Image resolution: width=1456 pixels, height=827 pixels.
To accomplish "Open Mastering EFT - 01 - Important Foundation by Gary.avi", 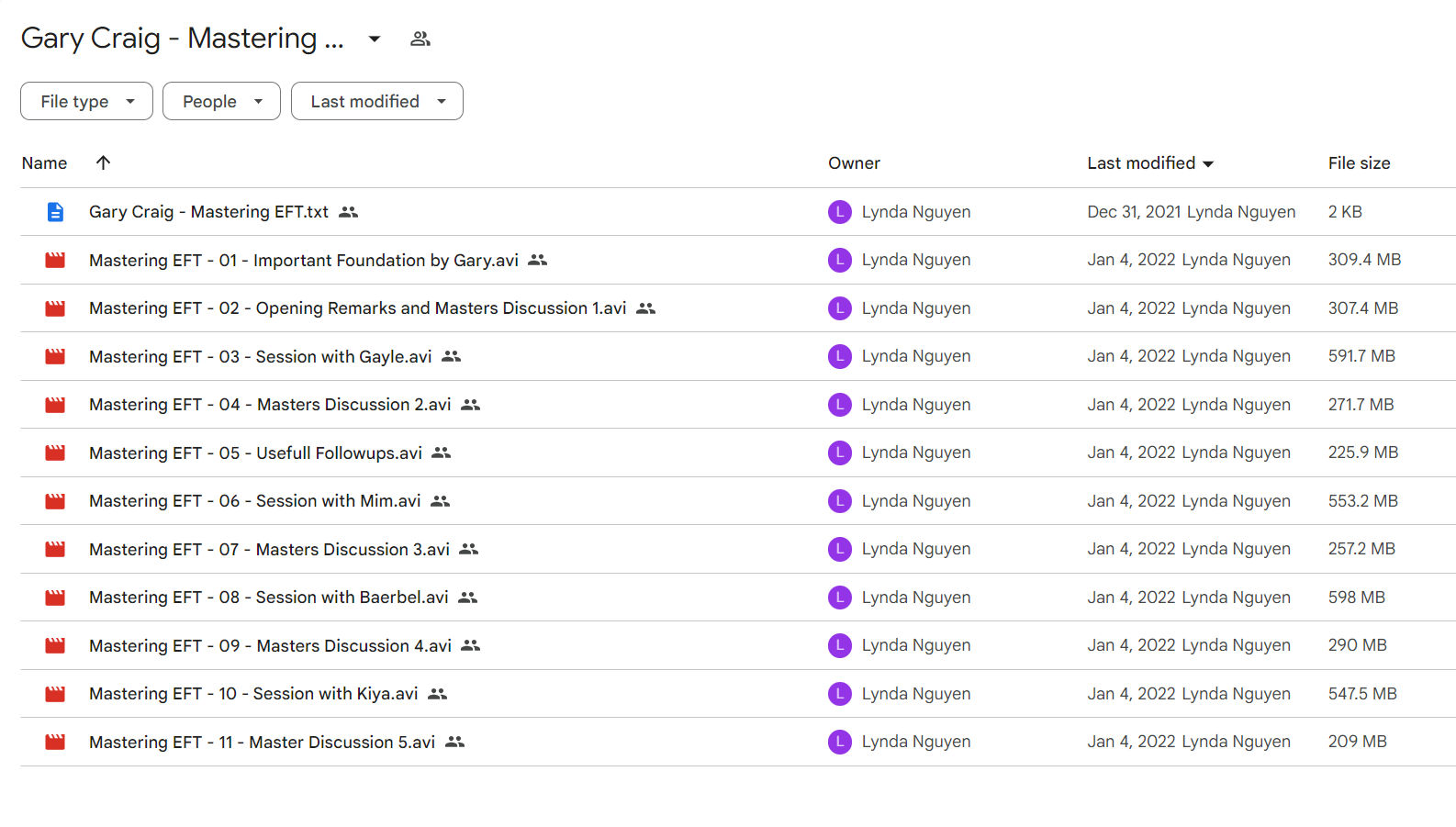I will tap(304, 261).
